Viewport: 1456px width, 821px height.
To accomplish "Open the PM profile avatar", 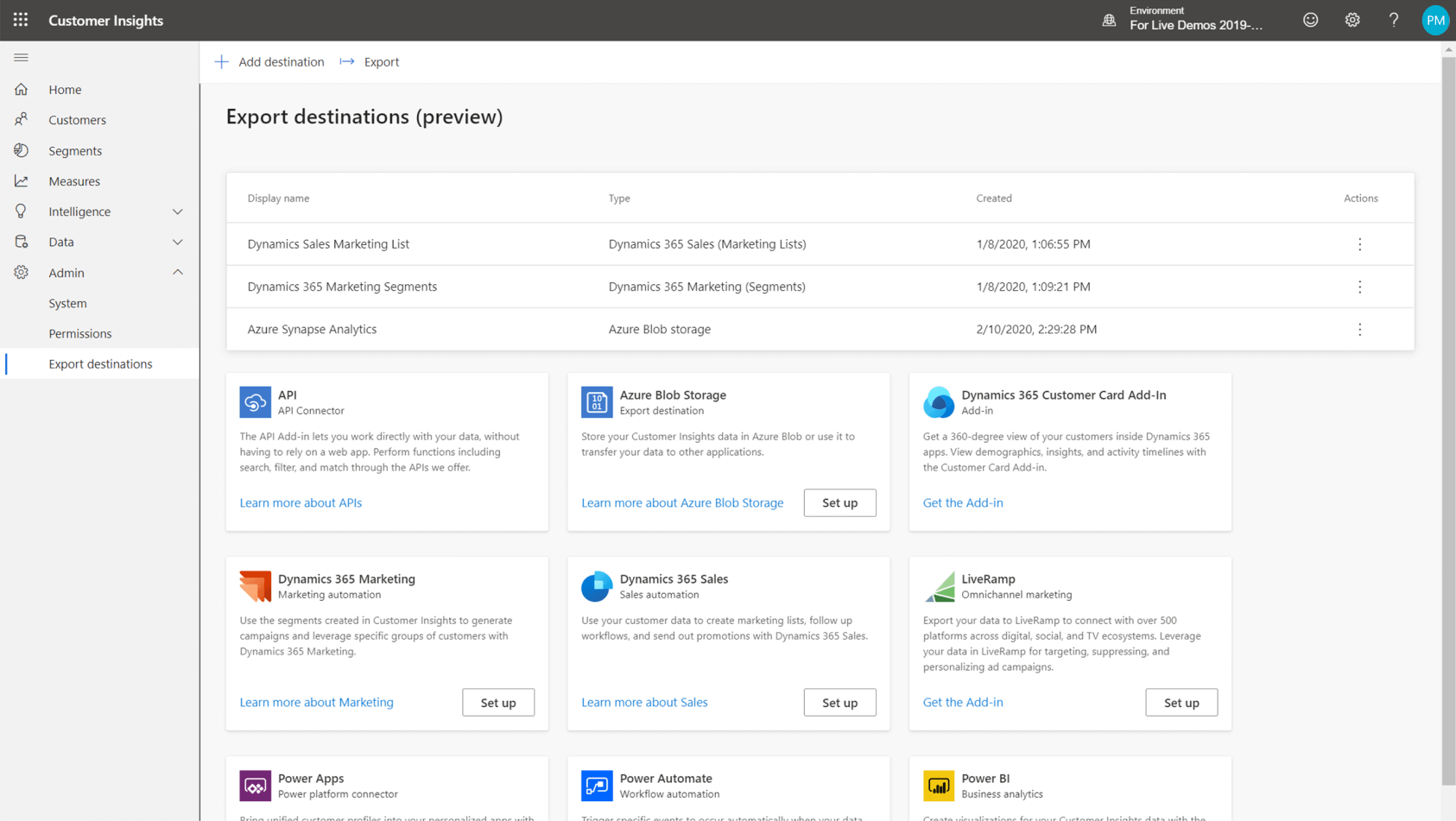I will coord(1435,19).
